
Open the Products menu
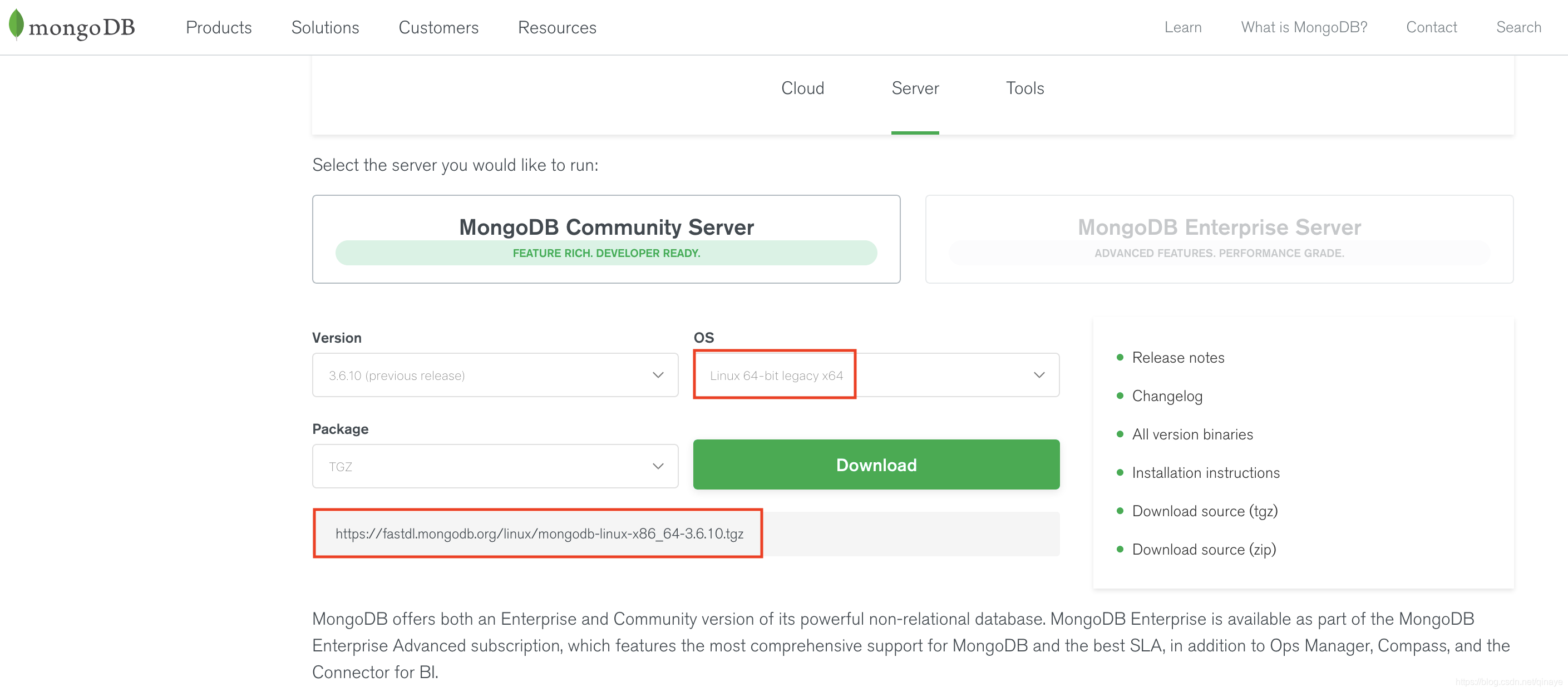pos(219,27)
